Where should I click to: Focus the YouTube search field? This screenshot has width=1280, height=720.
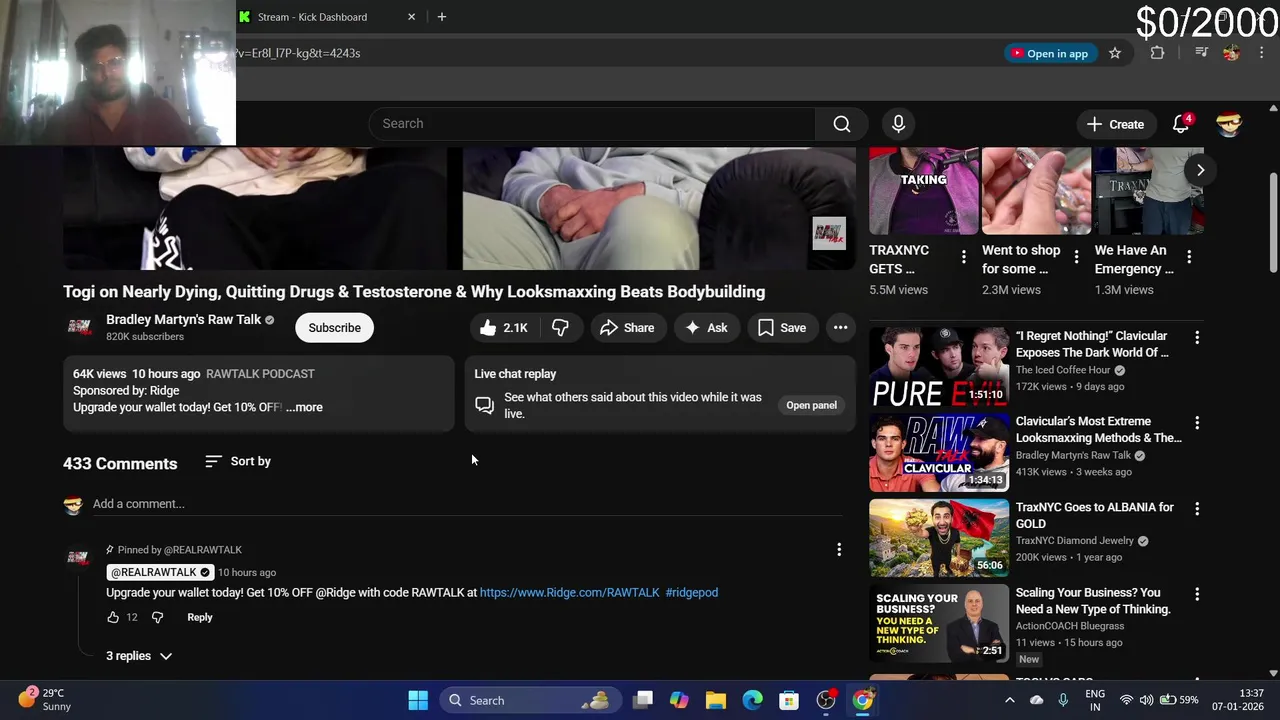(x=593, y=124)
